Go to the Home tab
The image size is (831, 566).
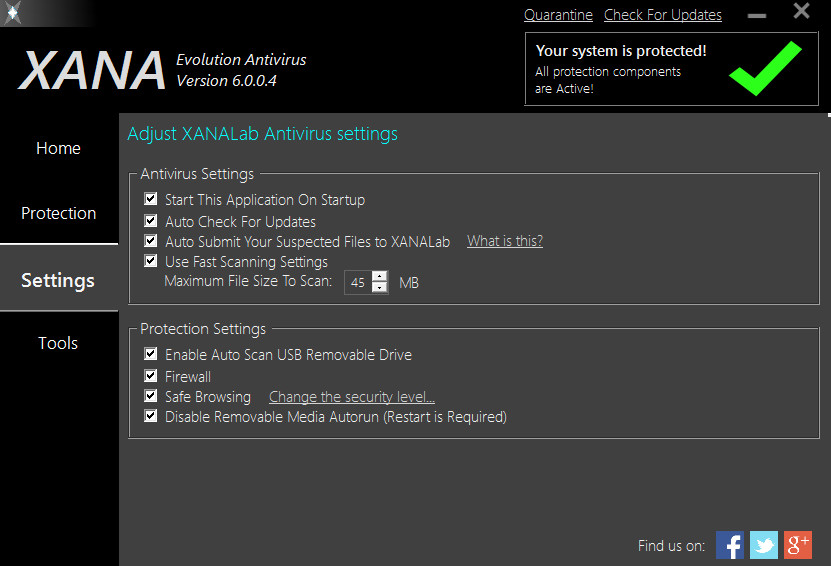(x=58, y=148)
